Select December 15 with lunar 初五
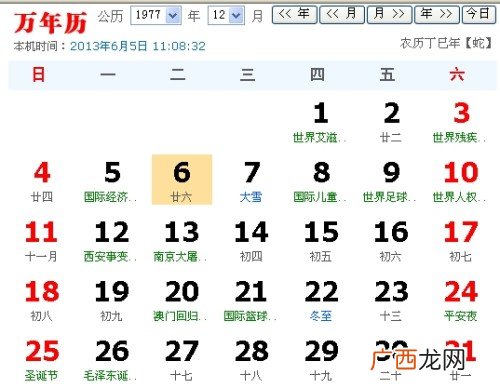 point(321,242)
